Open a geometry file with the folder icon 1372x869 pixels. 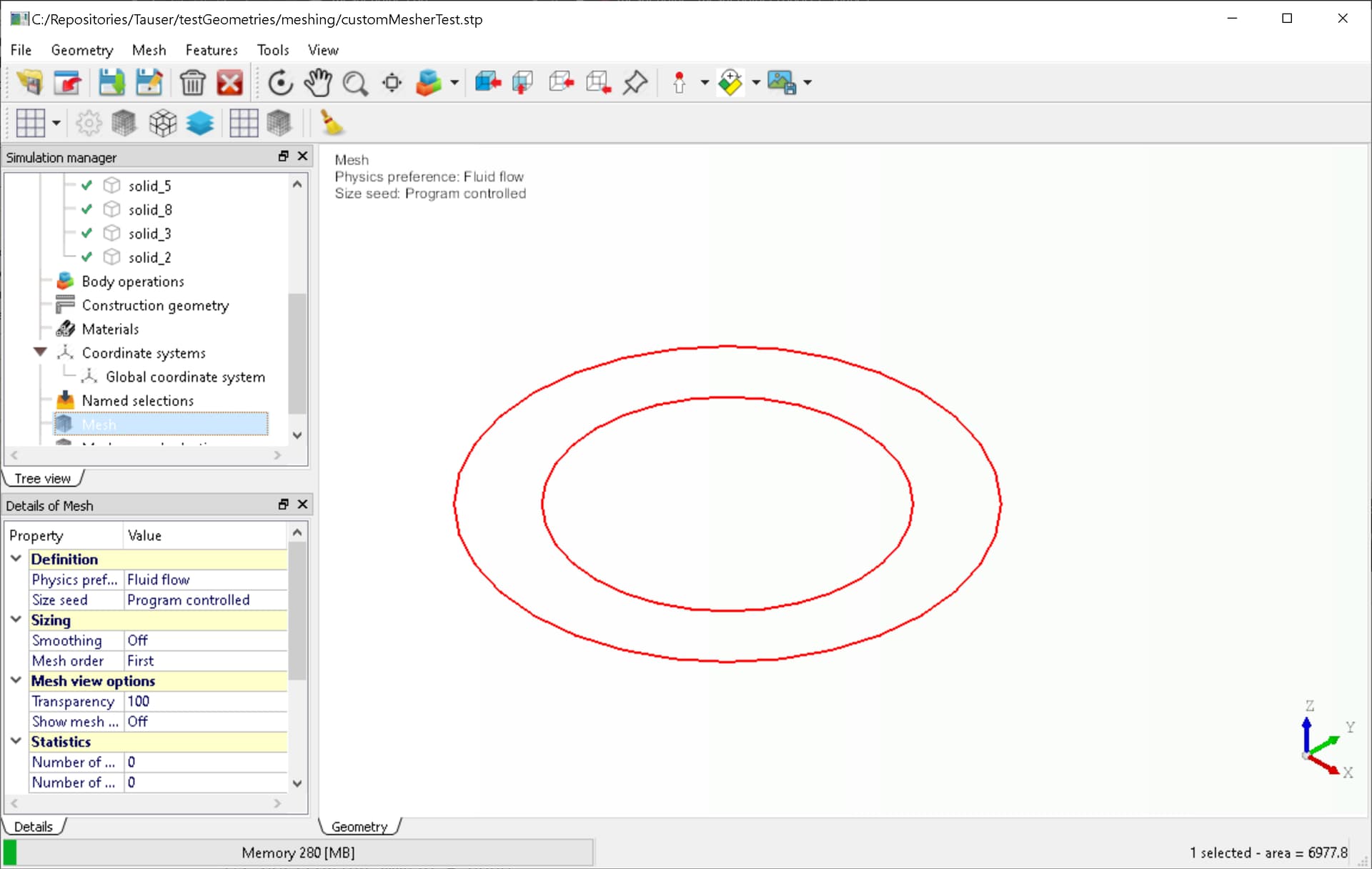30,83
